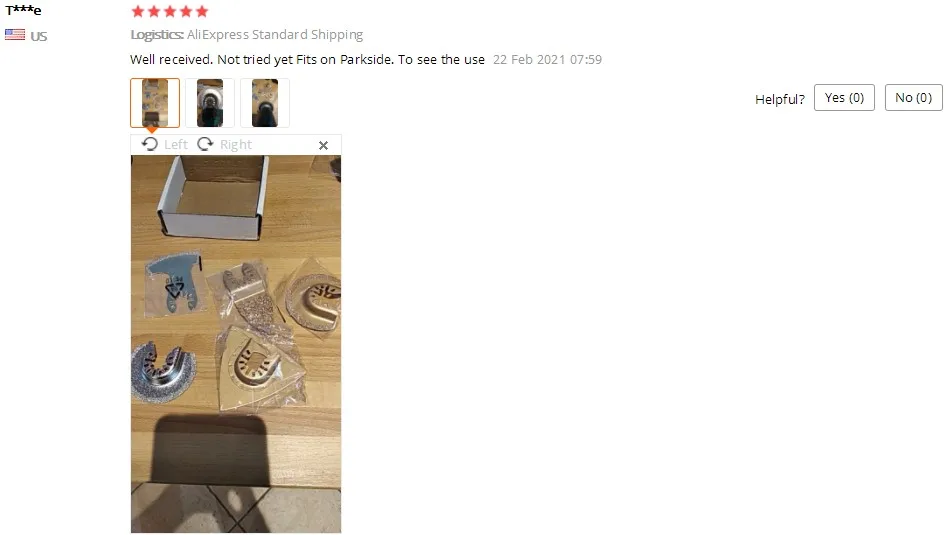This screenshot has width=946, height=535.
Task: Click the first red rating star
Action: [138, 11]
